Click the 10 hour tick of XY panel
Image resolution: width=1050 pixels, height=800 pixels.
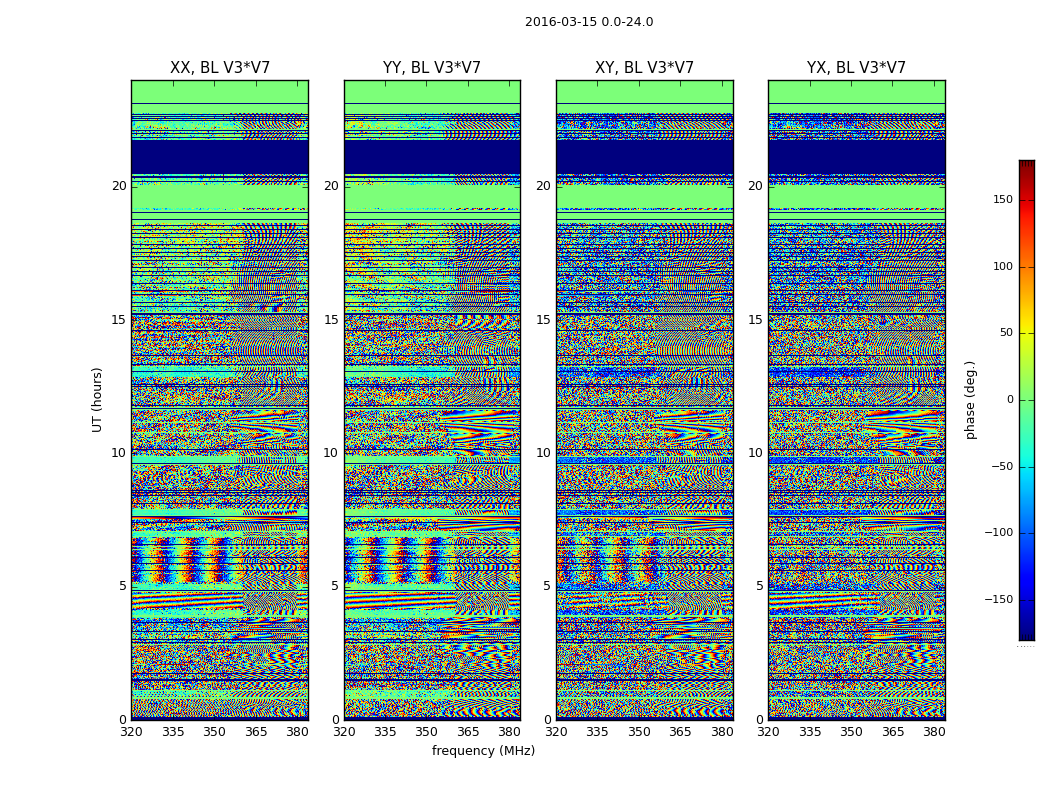coord(544,453)
